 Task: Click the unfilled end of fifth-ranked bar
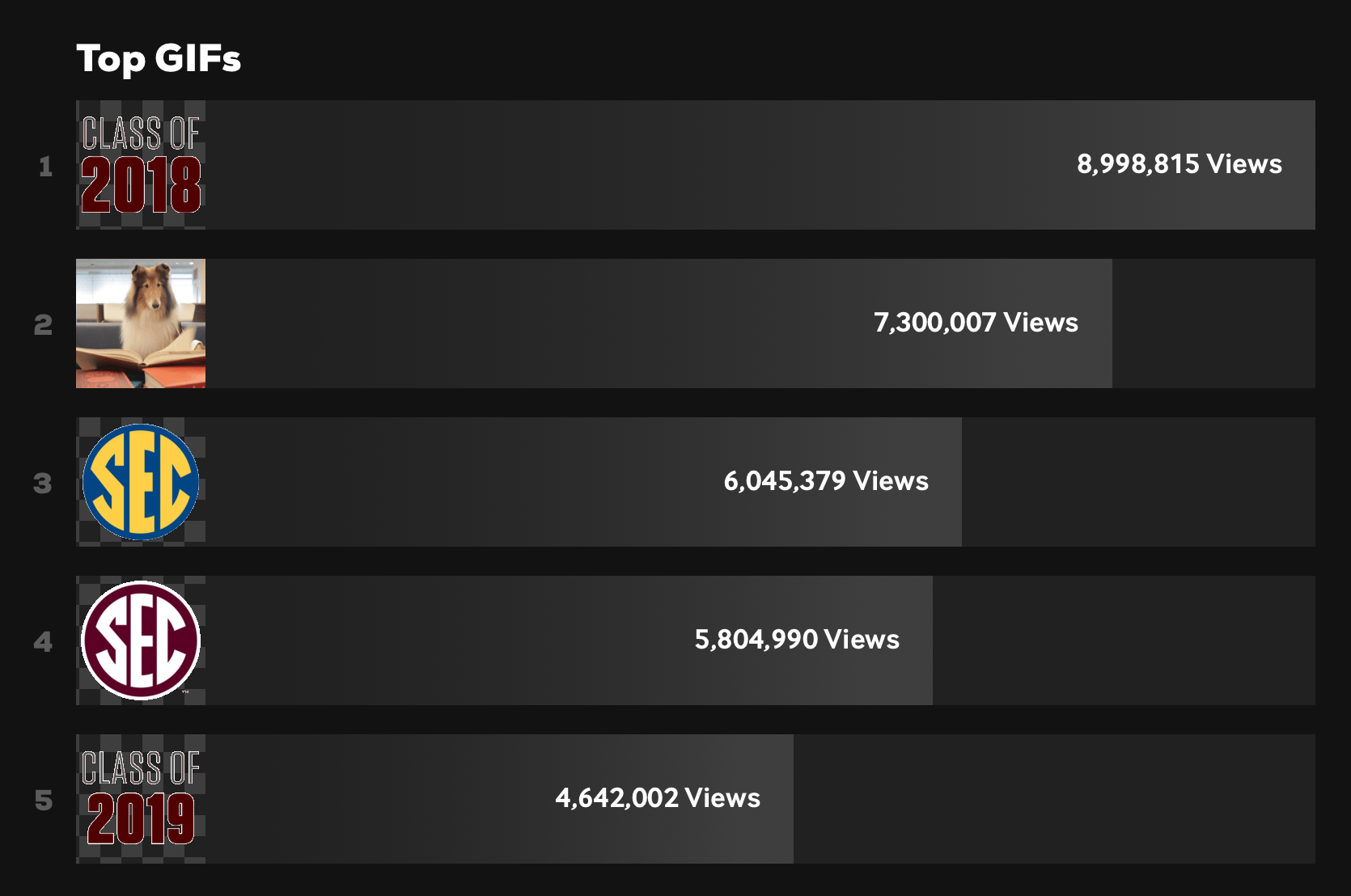coord(1054,799)
